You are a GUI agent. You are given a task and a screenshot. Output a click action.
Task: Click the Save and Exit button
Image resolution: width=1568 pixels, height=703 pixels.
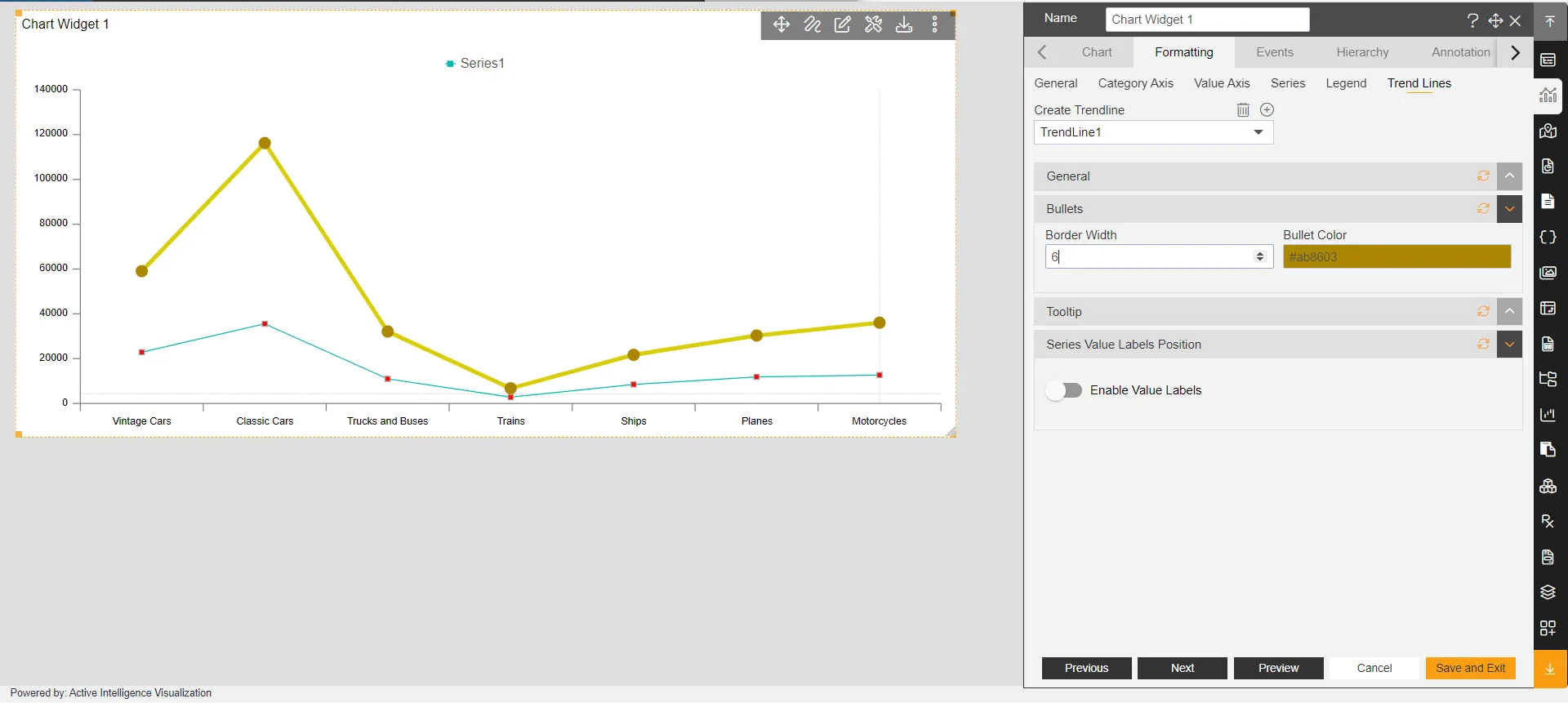click(1470, 668)
